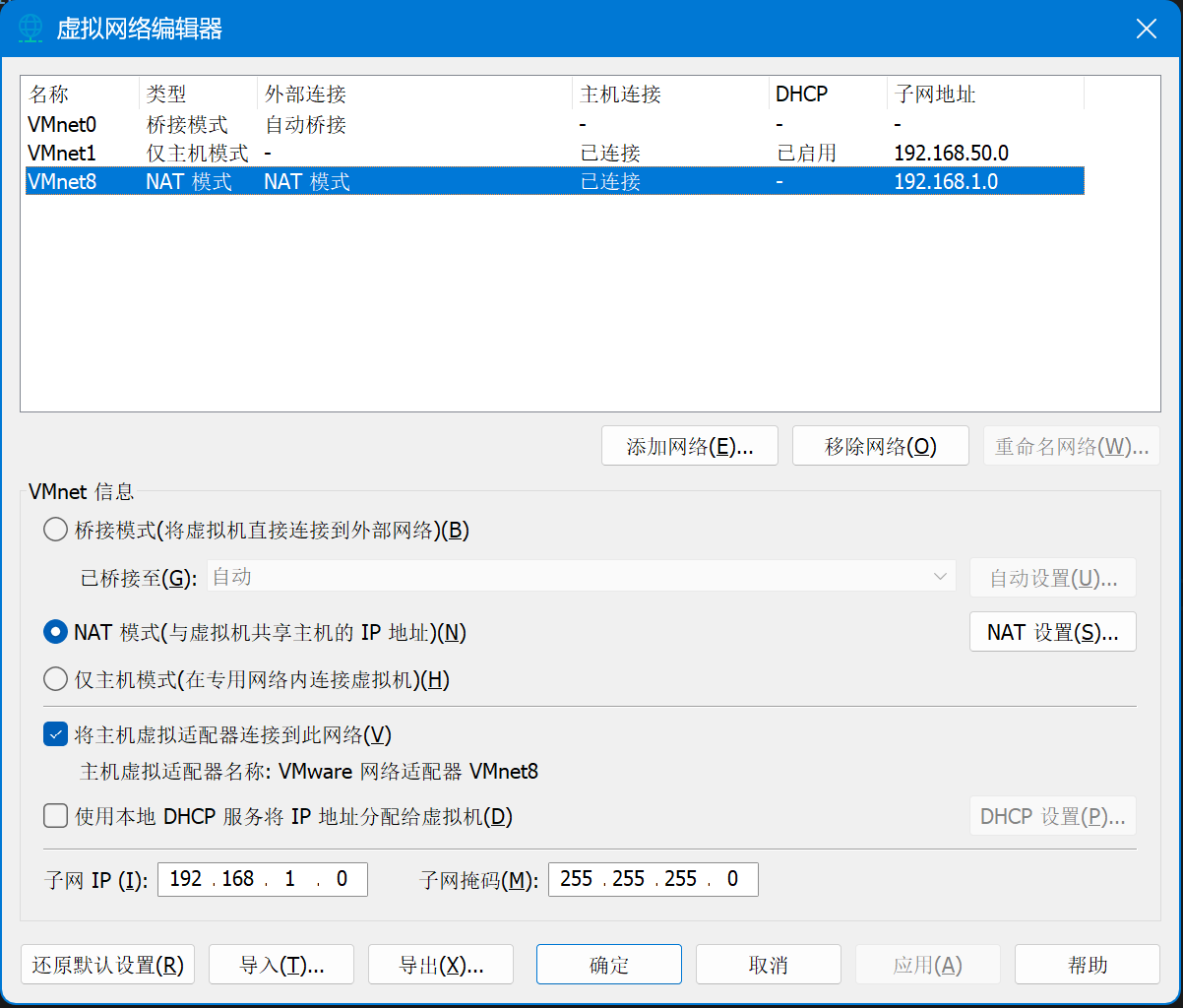
Task: Open NAT 设置 configuration
Action: tap(1052, 631)
